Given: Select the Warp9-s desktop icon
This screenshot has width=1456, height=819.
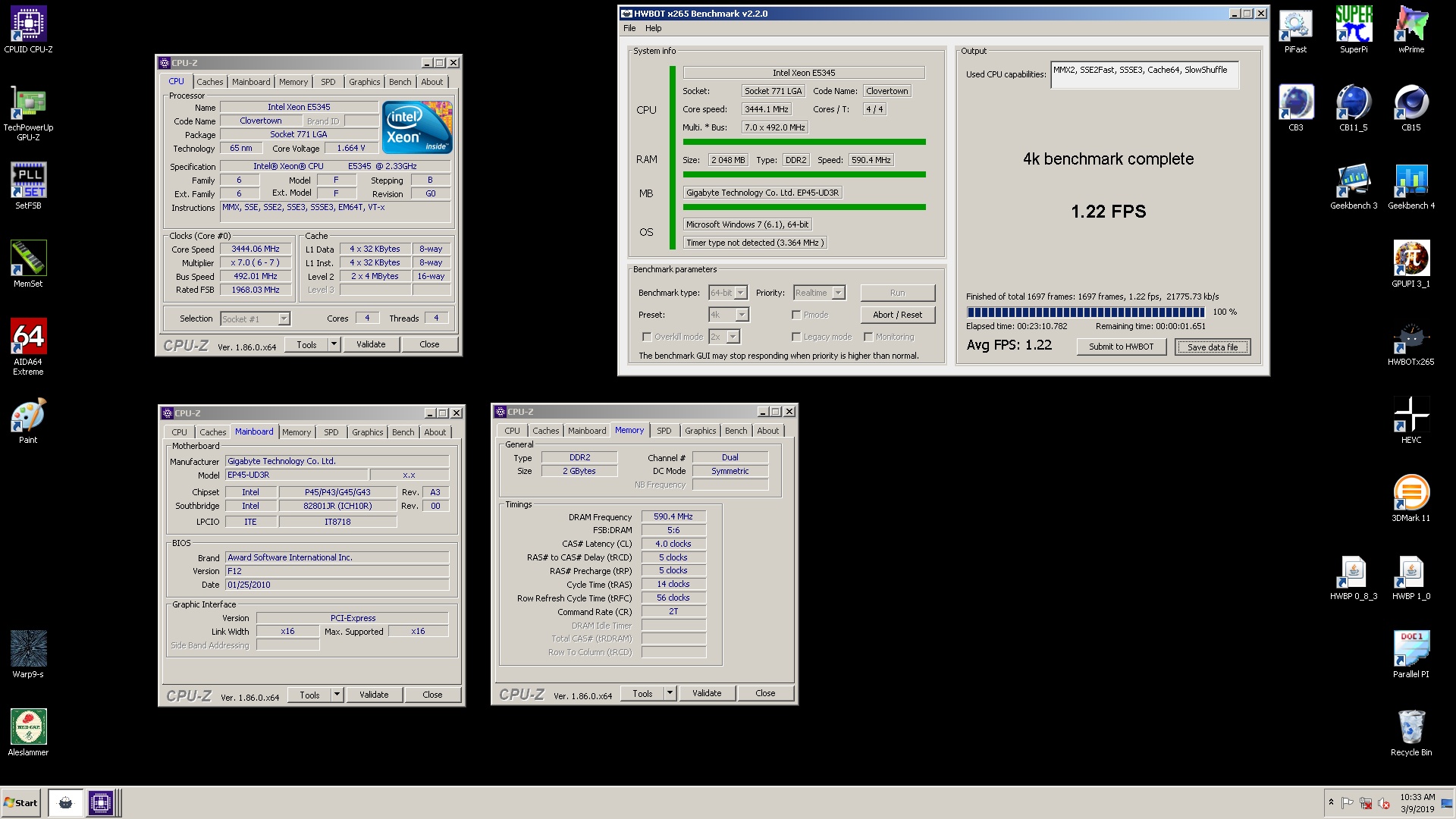Looking at the screenshot, I should pyautogui.click(x=28, y=654).
